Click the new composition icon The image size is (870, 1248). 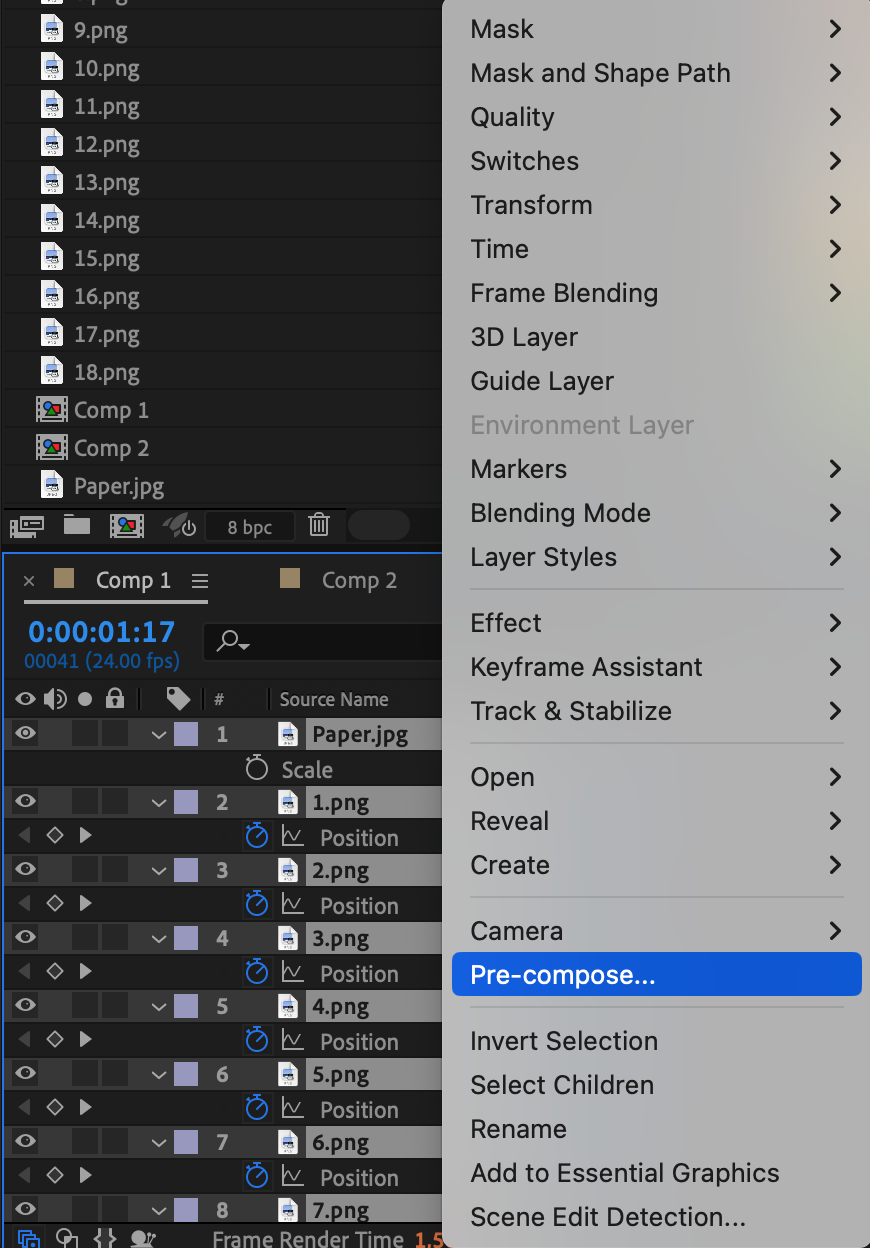pos(126,524)
